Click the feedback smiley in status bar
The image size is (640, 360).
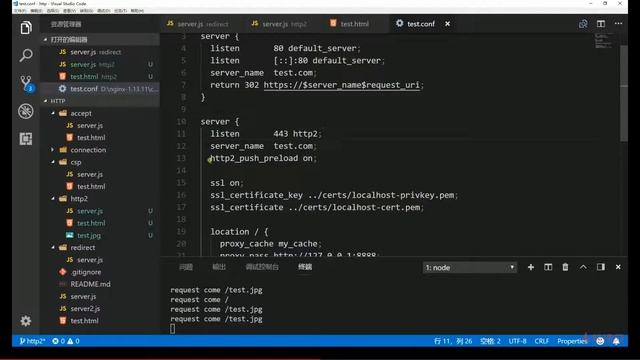600,341
